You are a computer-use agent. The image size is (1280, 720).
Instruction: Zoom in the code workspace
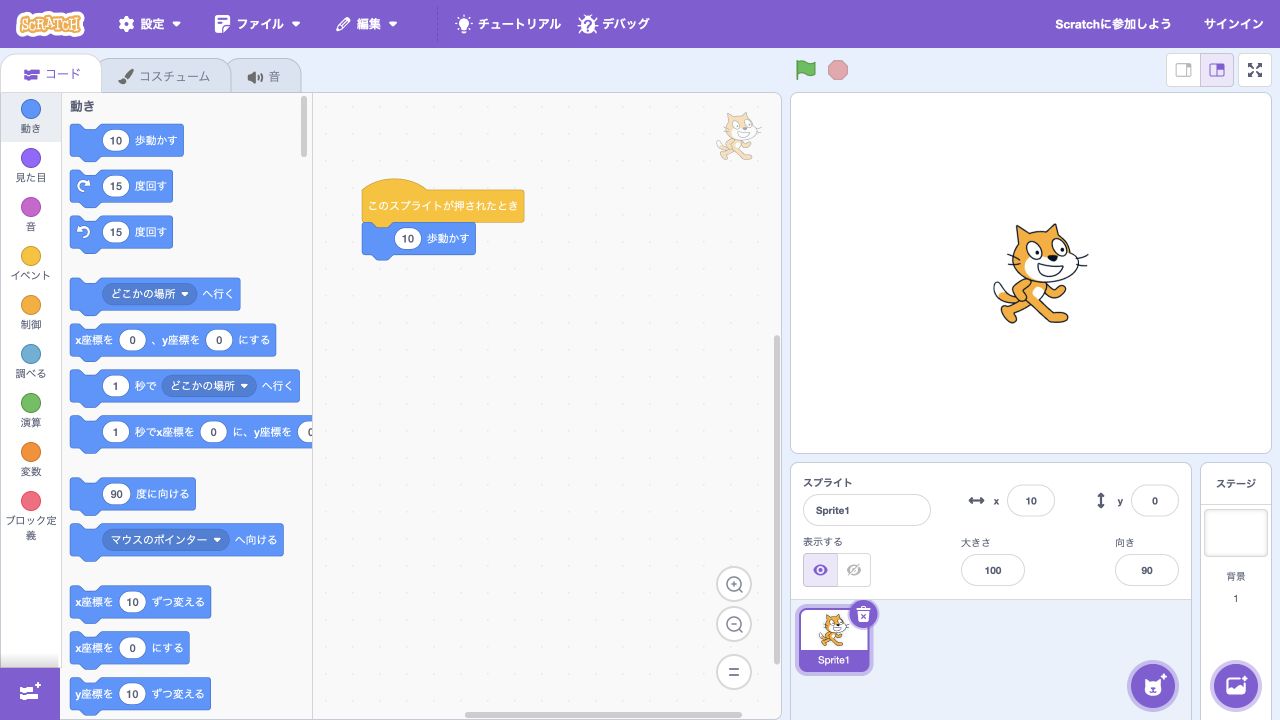coord(734,585)
